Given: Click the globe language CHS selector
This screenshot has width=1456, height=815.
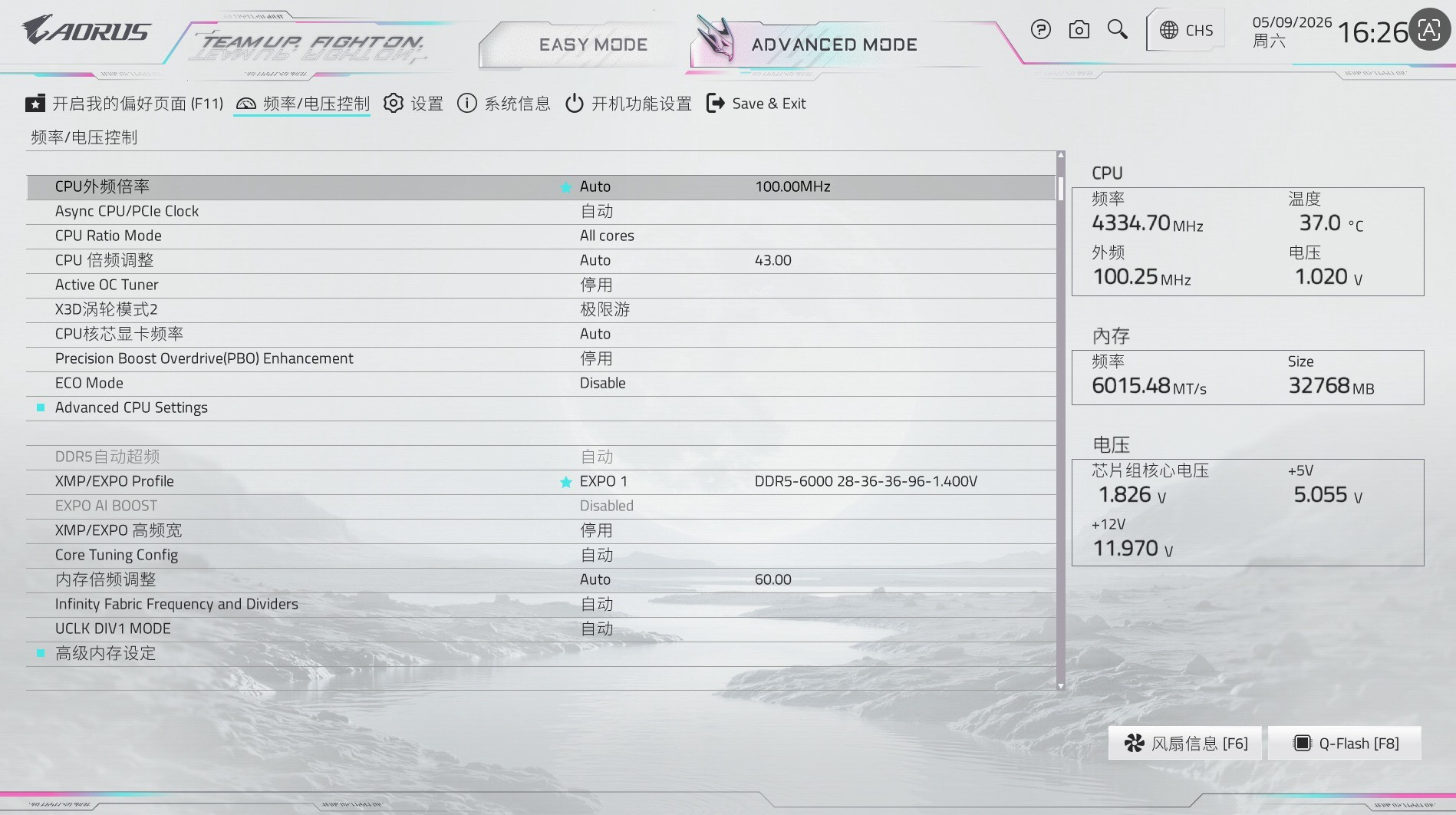Looking at the screenshot, I should [1186, 30].
